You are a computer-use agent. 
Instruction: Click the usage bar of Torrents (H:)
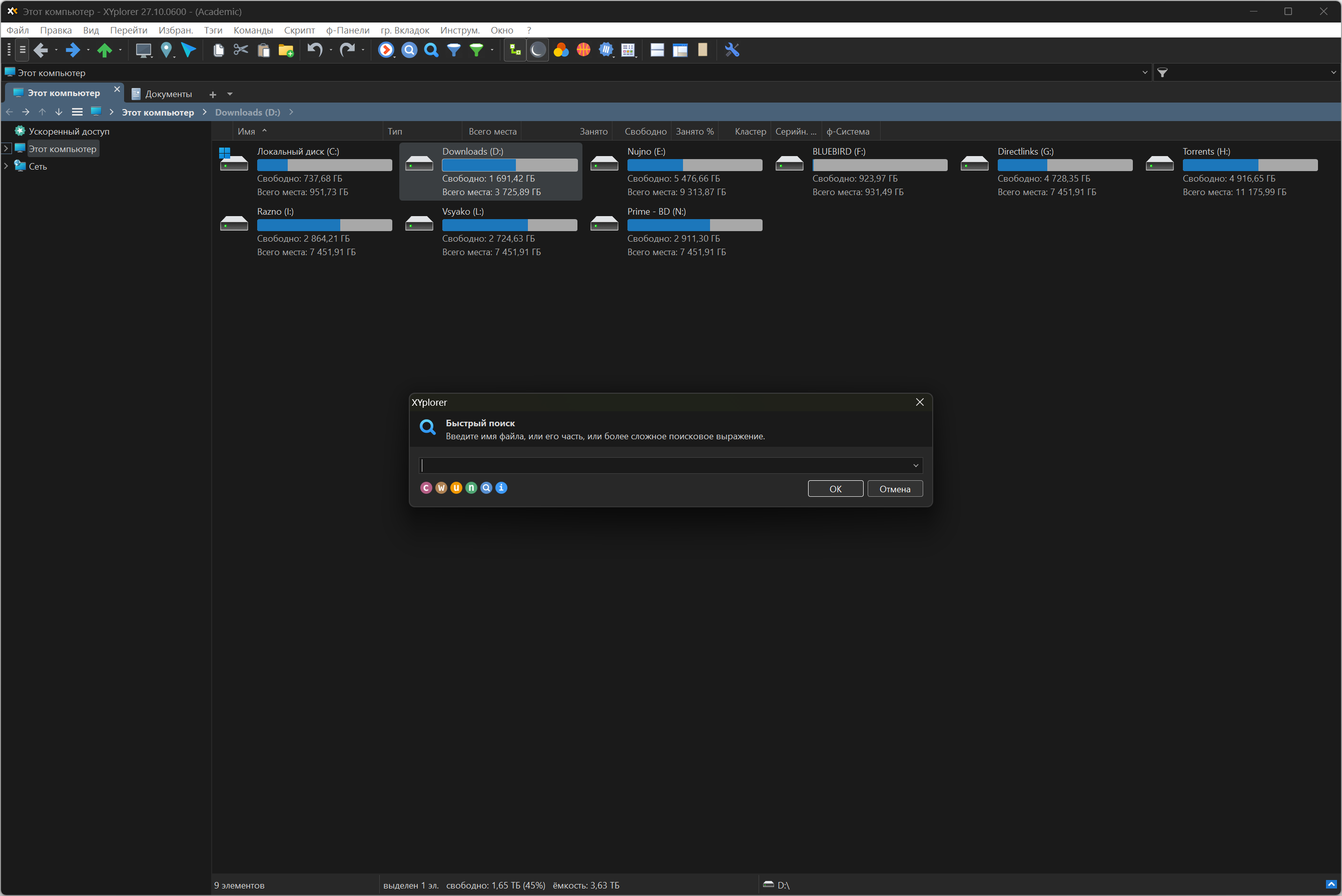[1249, 165]
